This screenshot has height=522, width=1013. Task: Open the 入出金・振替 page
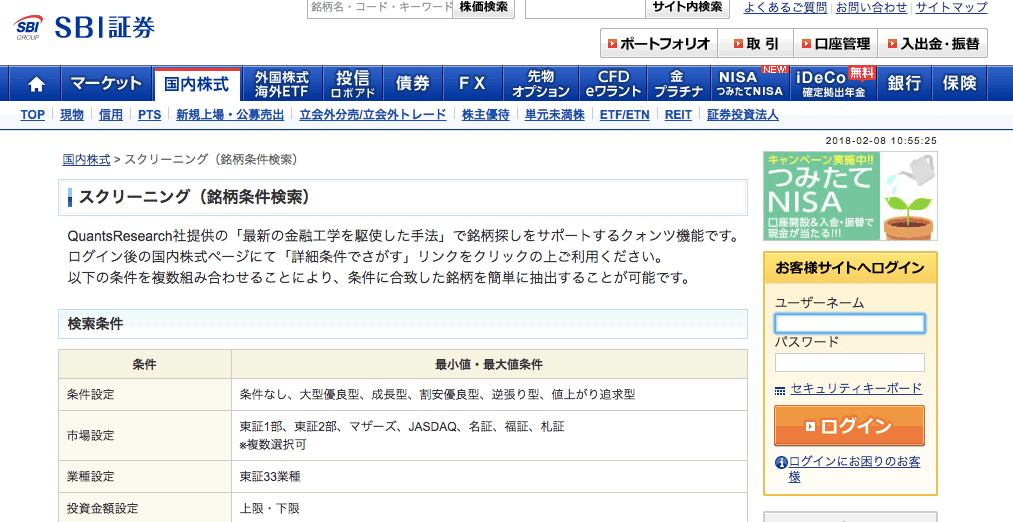[931, 44]
